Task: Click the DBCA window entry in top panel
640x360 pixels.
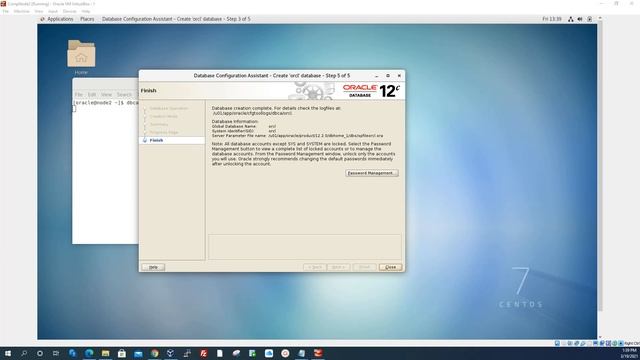Action: tap(176, 19)
